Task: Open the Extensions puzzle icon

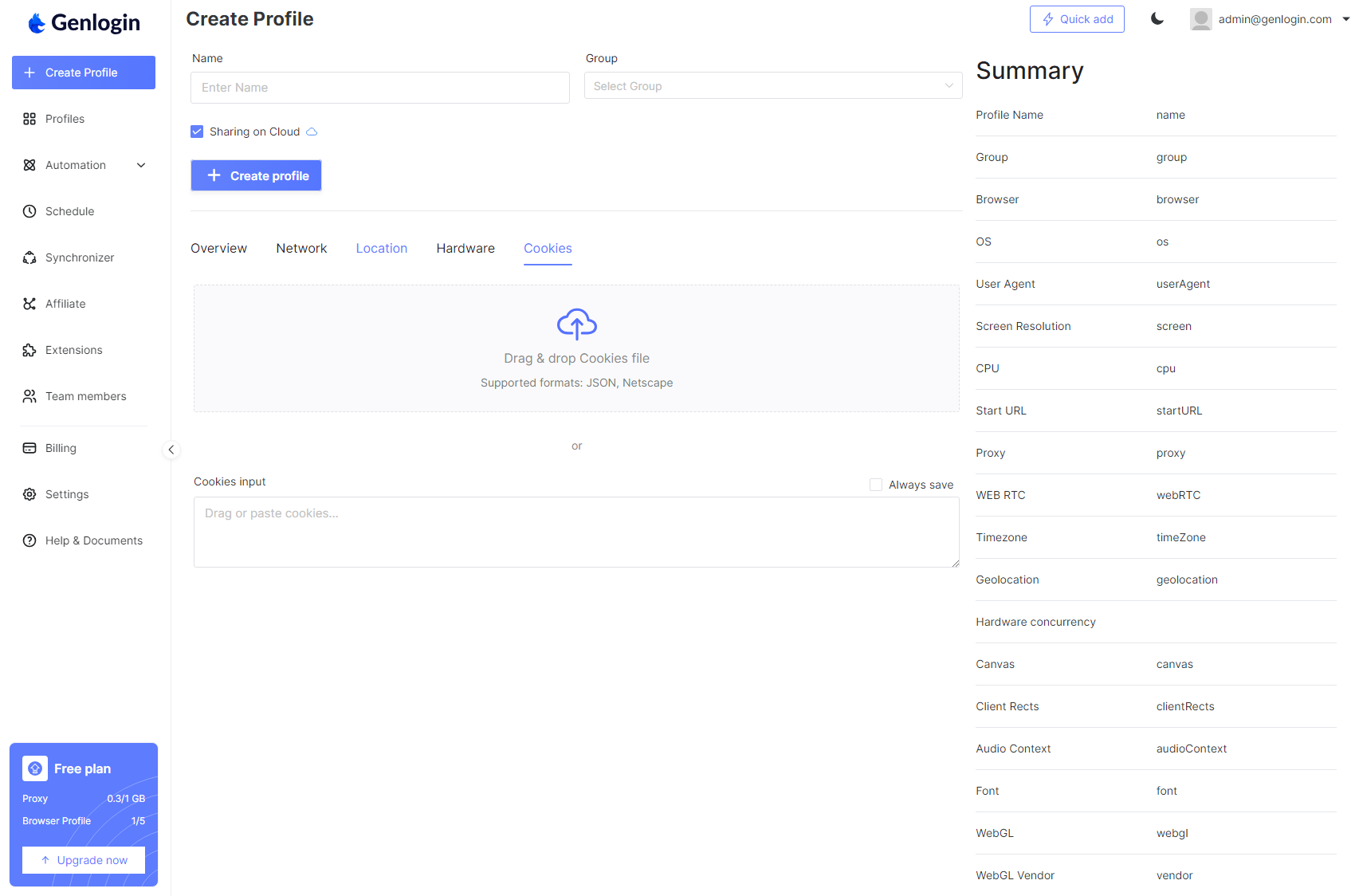Action: (29, 350)
